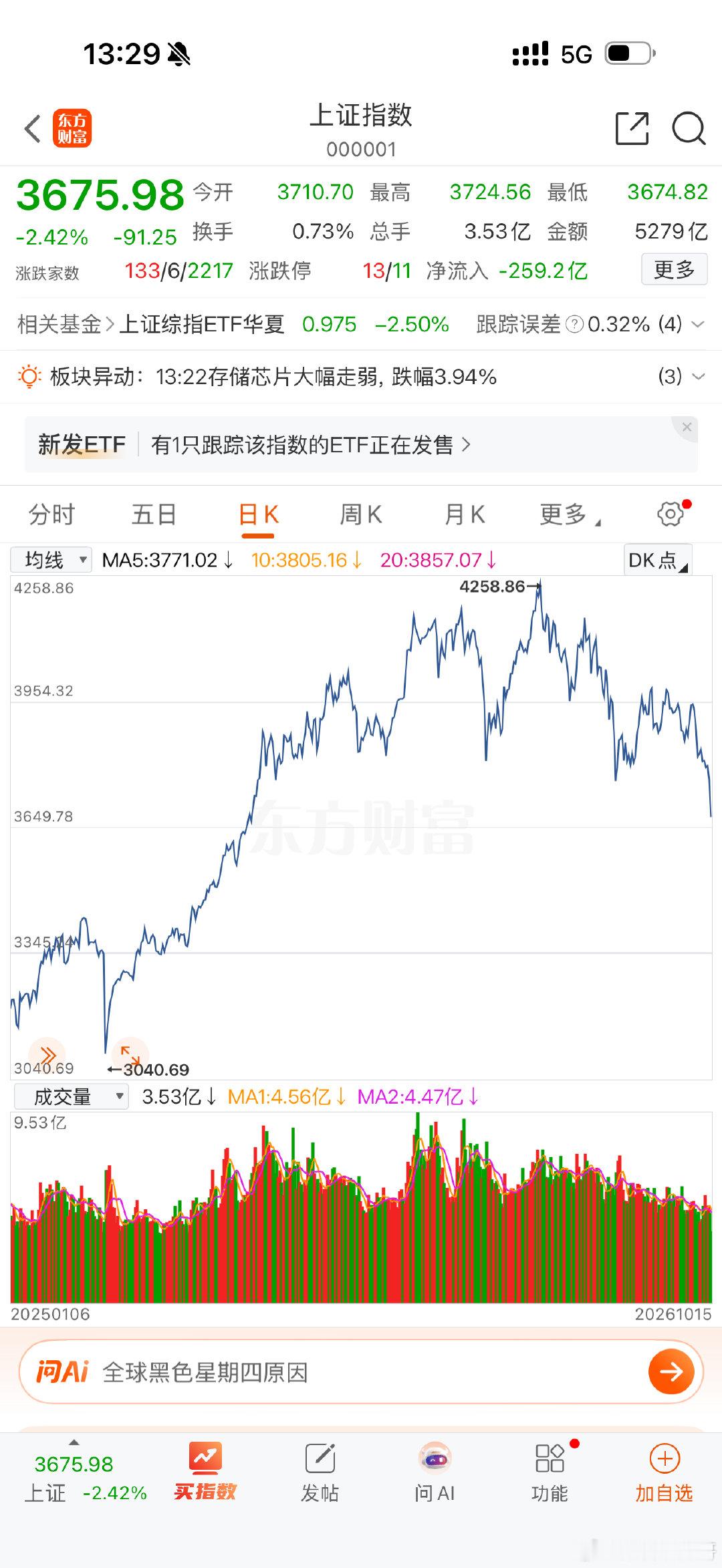
Task: Tap the 20:3857.07 MA value
Action: [438, 560]
